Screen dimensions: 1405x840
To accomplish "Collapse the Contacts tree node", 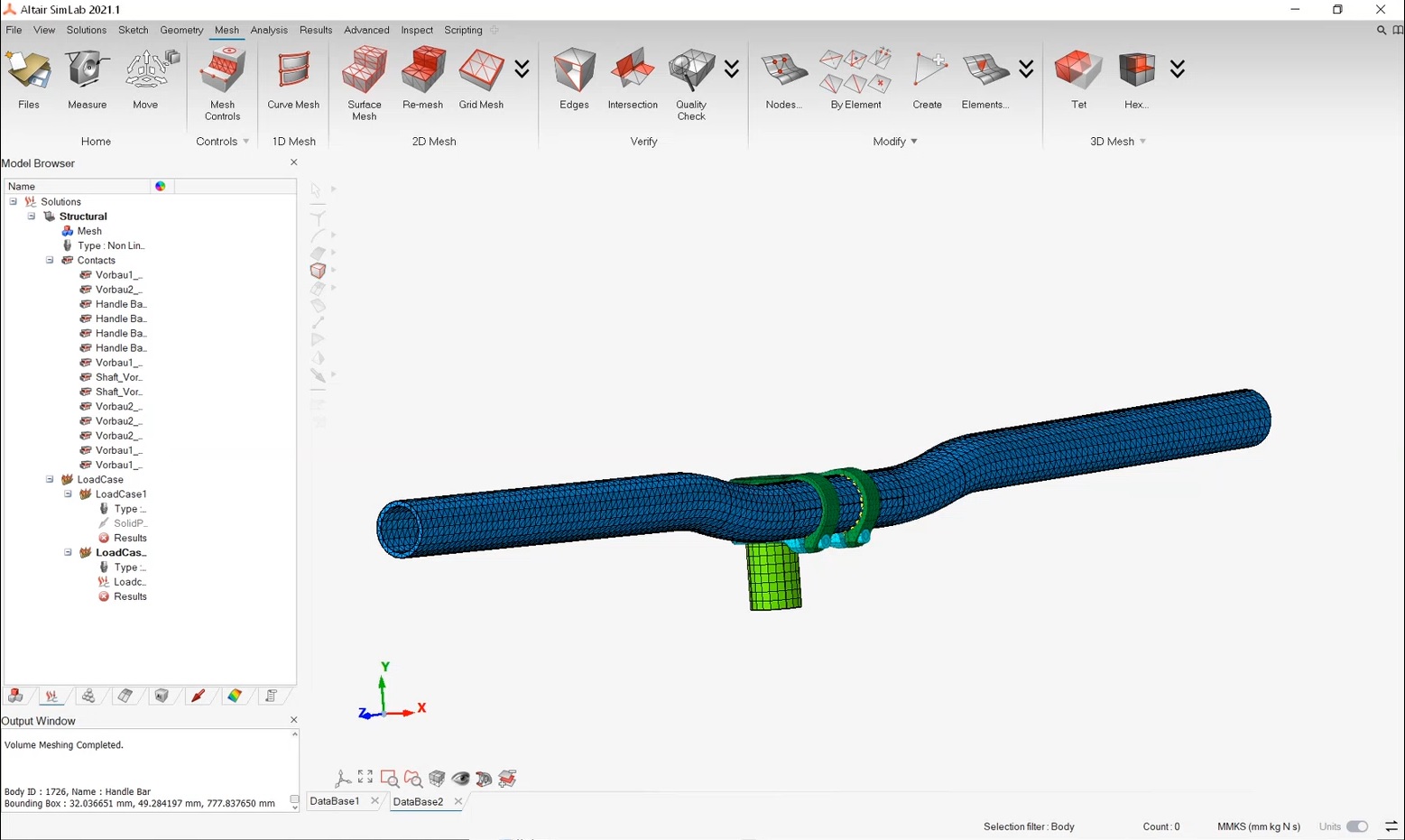I will [x=50, y=260].
